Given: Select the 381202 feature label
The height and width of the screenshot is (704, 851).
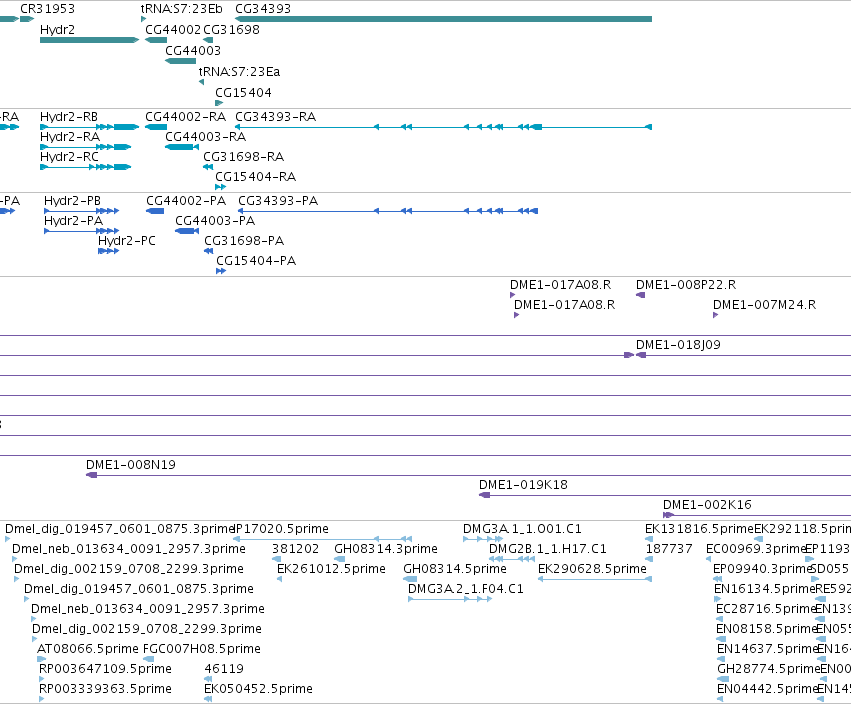Looking at the screenshot, I should click(295, 549).
